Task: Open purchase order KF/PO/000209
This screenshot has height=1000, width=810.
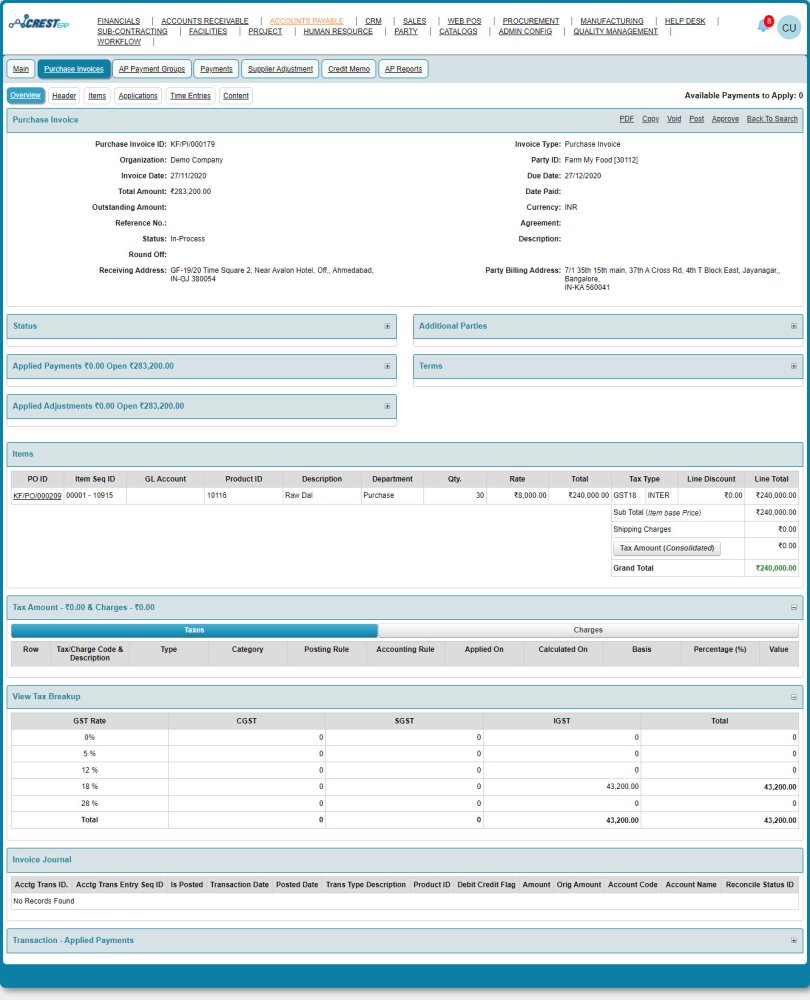Action: (38, 495)
